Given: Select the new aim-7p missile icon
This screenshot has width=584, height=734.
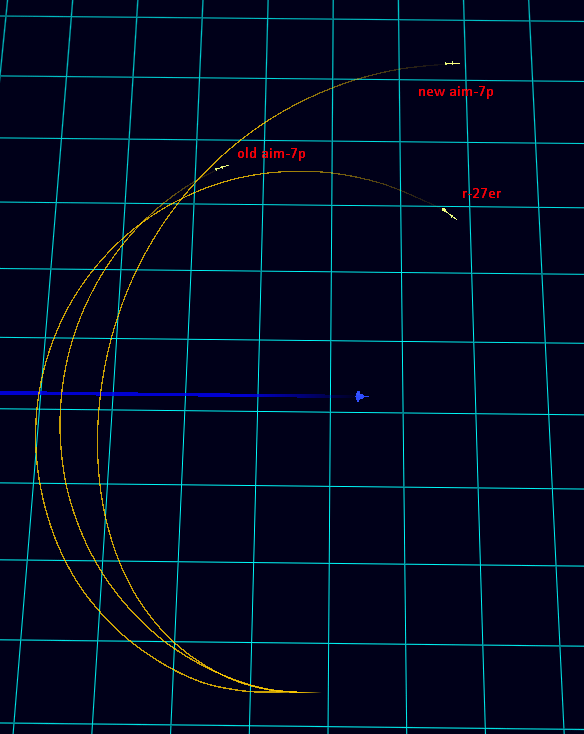Looking at the screenshot, I should tap(453, 63).
